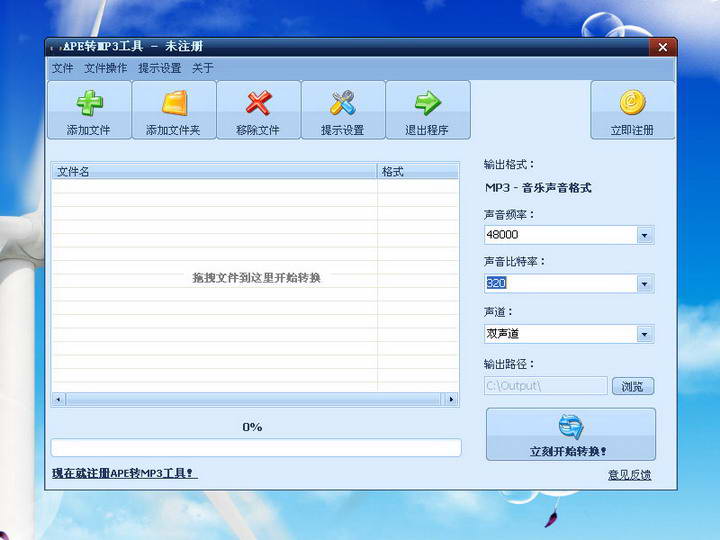Click the 现在就注册APE转MP3工具 link
The width and height of the screenshot is (720, 540).
coord(124,473)
